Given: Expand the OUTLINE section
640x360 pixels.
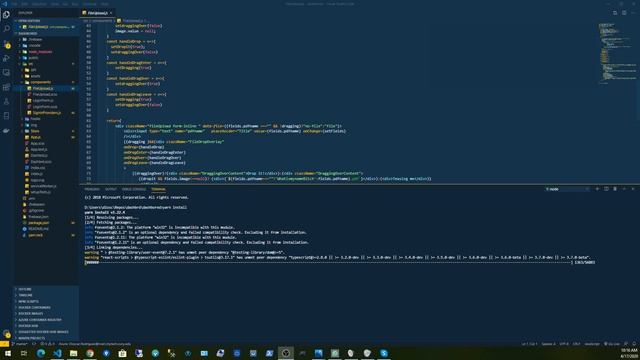Looking at the screenshot, I should [x=46, y=289].
